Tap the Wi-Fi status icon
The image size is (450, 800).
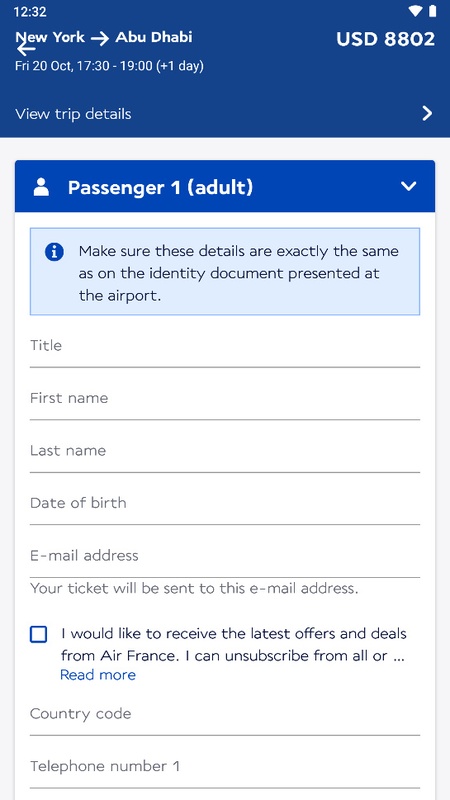point(415,11)
